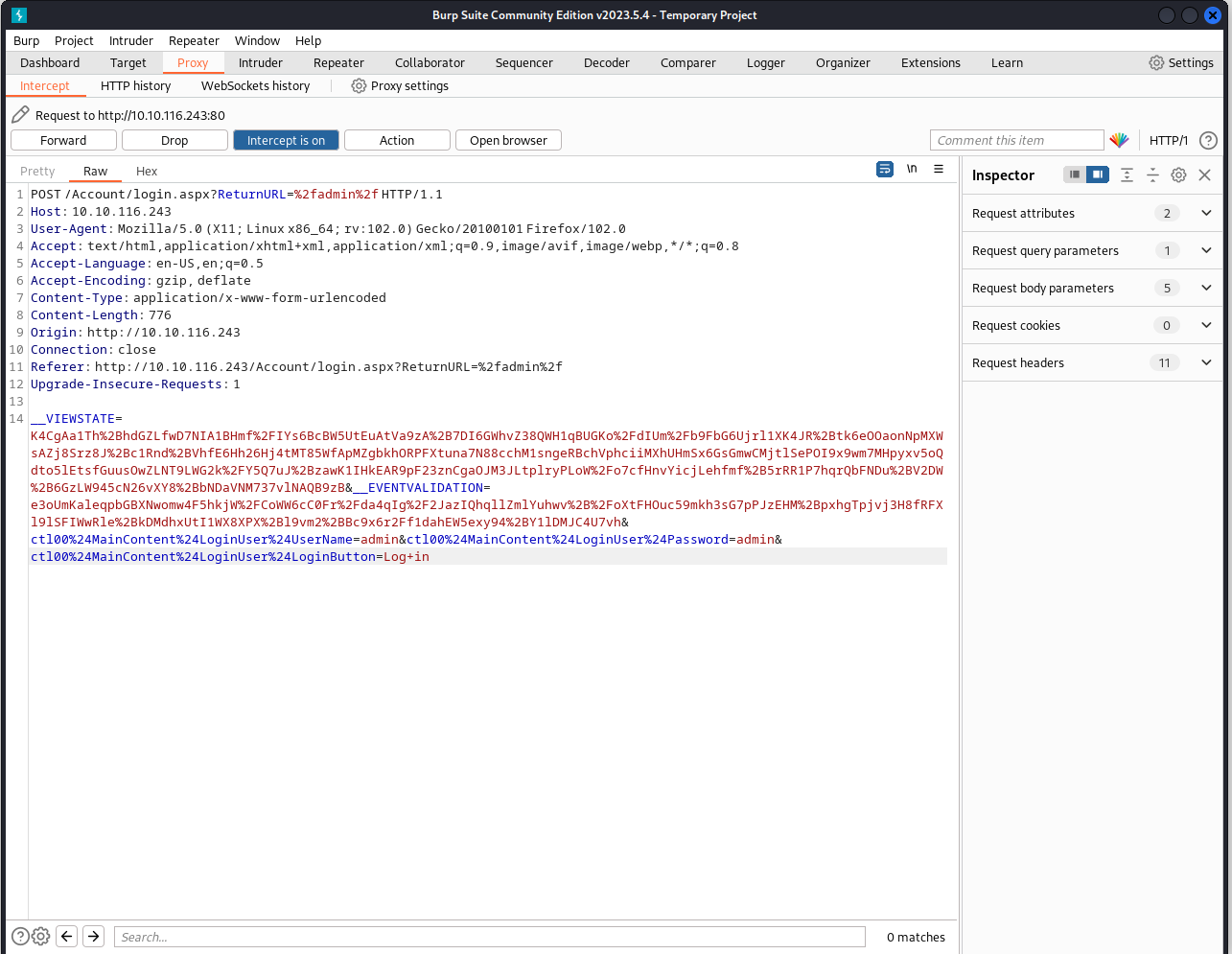Expand all Inspector sections icon
The height and width of the screenshot is (954, 1232).
pyautogui.click(x=1127, y=175)
